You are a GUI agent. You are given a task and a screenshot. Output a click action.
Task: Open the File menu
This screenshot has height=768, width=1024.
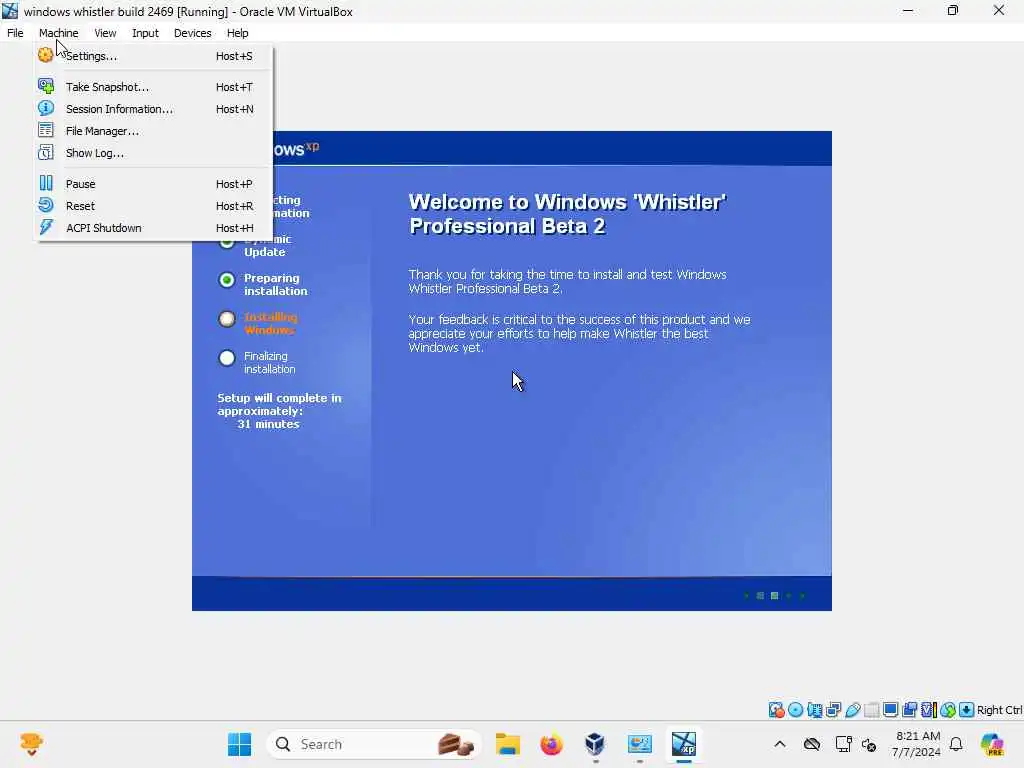[x=15, y=33]
